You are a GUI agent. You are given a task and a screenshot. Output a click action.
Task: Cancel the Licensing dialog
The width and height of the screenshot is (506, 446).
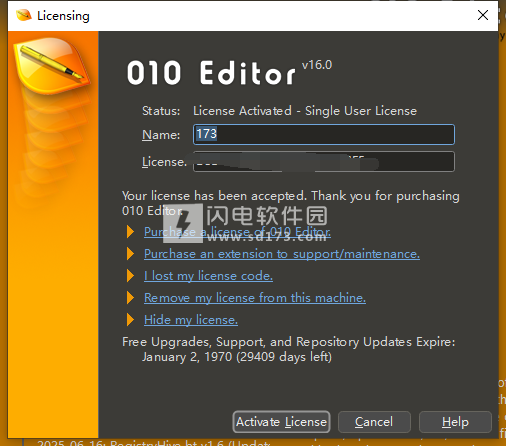(374, 422)
